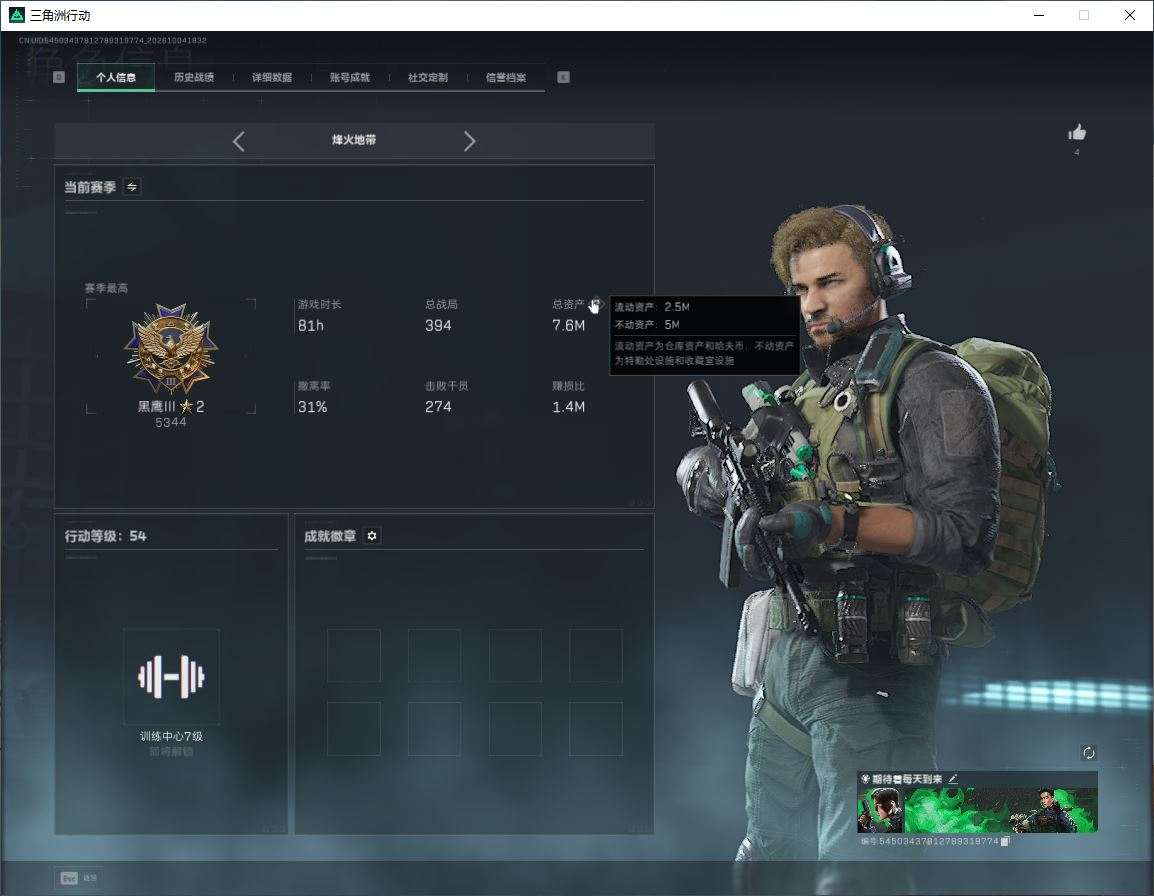Close the 三角洲行动 window
Image resolution: width=1154 pixels, height=896 pixels.
tap(1130, 15)
